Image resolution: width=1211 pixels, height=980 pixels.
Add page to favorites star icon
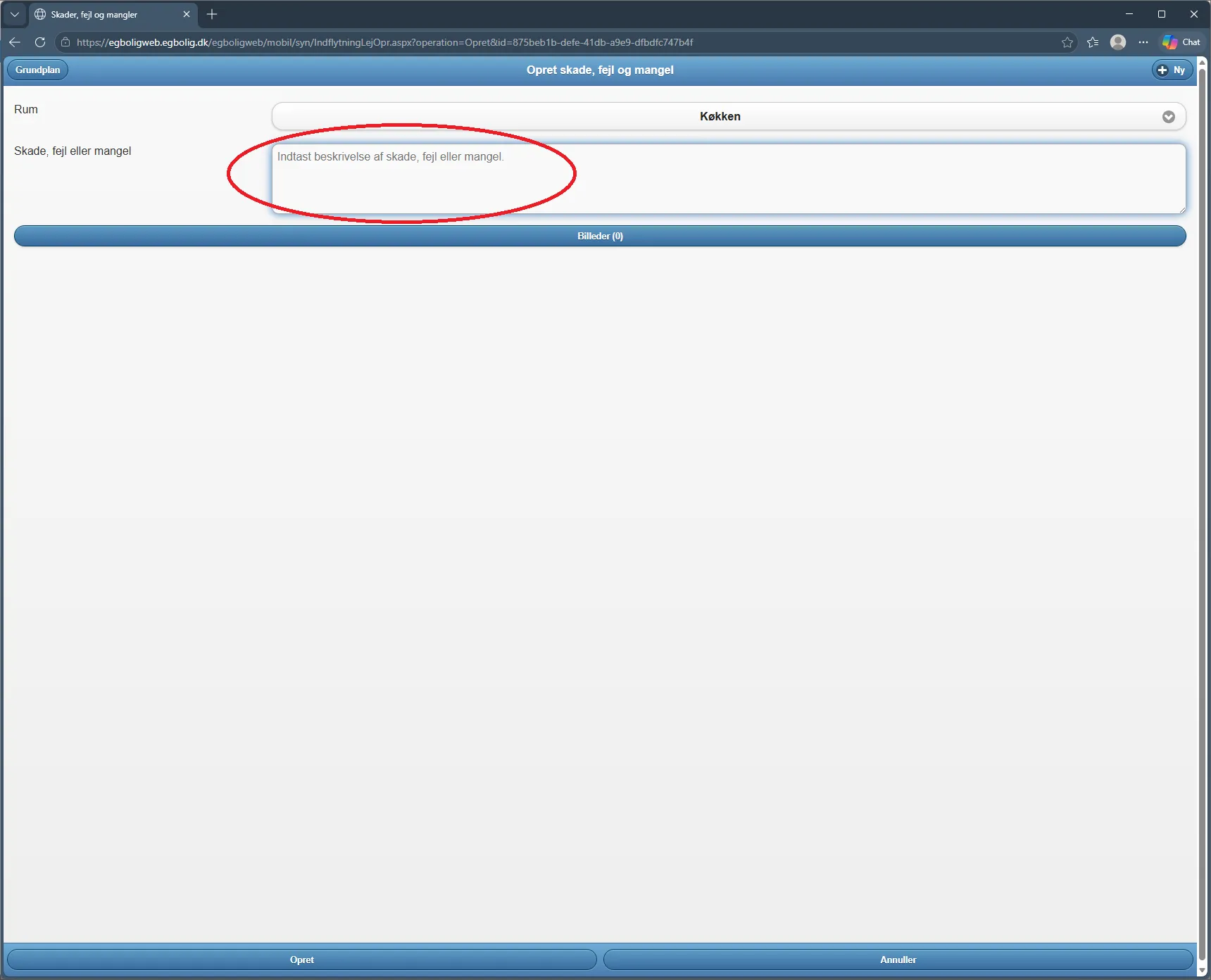coord(1067,42)
